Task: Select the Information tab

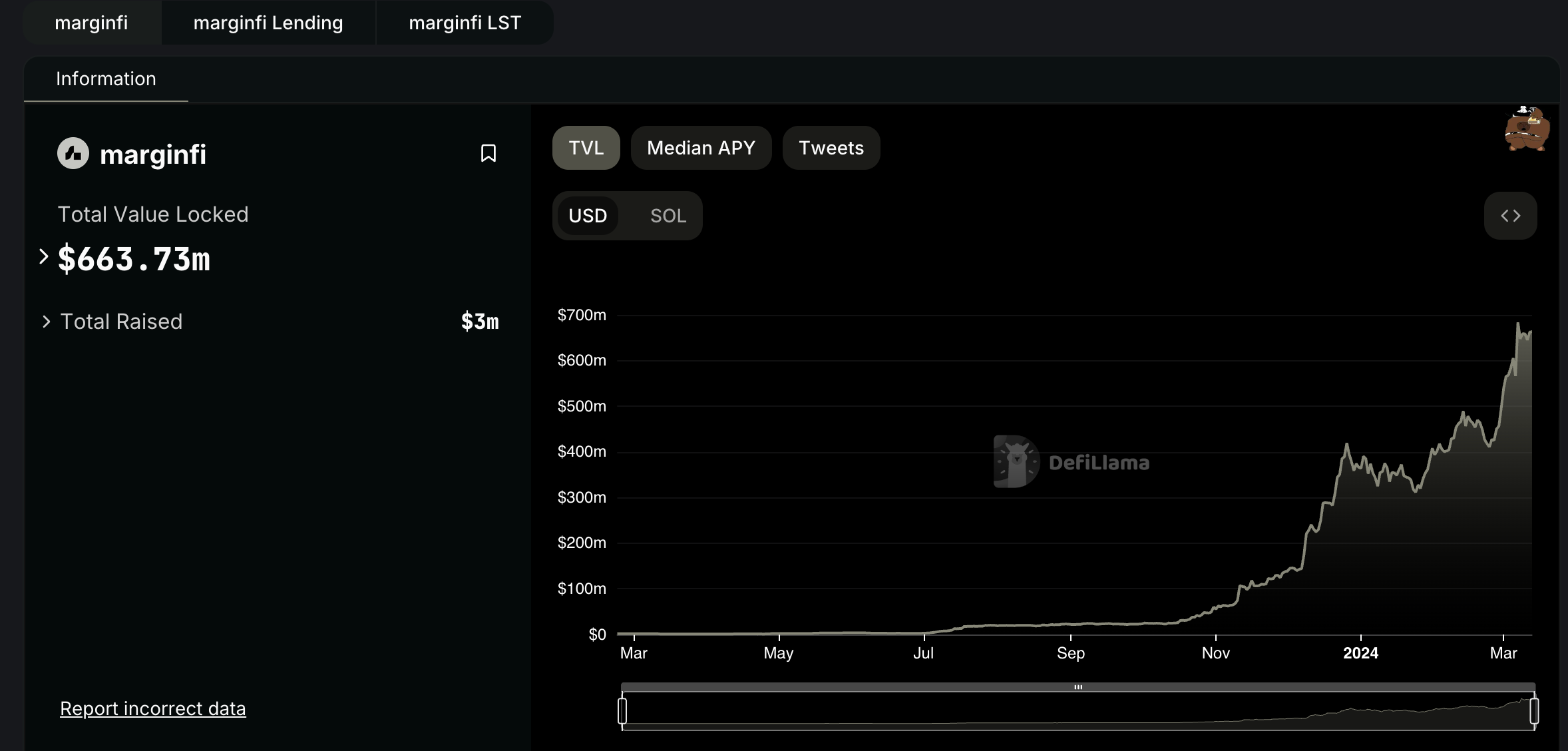Action: (x=106, y=79)
